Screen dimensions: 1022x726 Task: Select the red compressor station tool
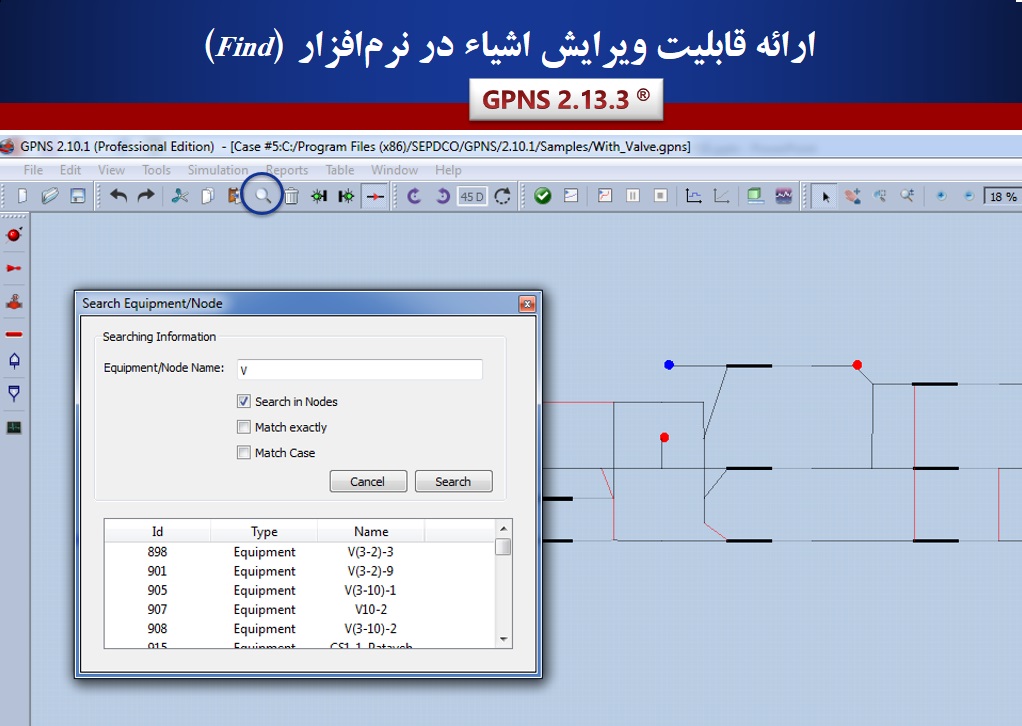(14, 301)
